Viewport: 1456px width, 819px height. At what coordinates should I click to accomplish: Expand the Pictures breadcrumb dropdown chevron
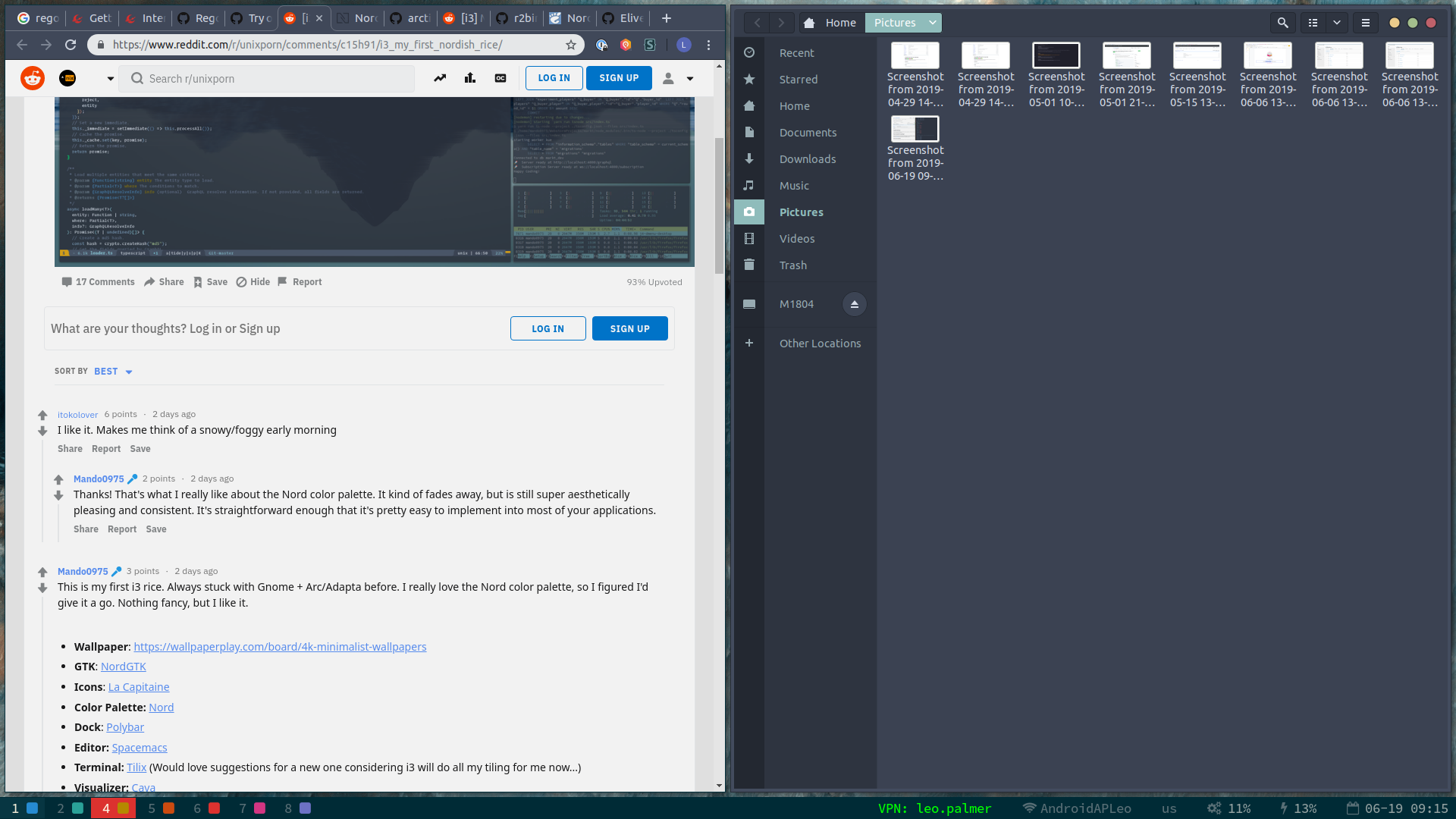tap(932, 23)
